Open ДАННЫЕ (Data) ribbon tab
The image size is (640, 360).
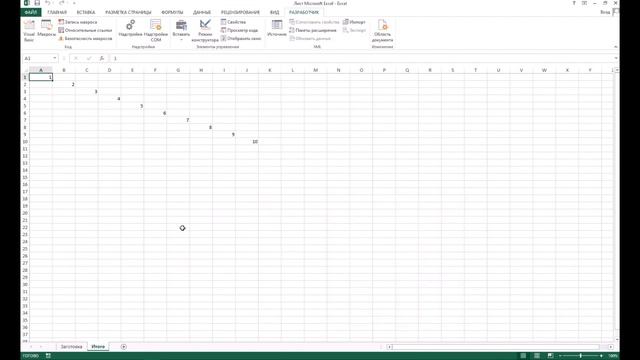coord(202,12)
